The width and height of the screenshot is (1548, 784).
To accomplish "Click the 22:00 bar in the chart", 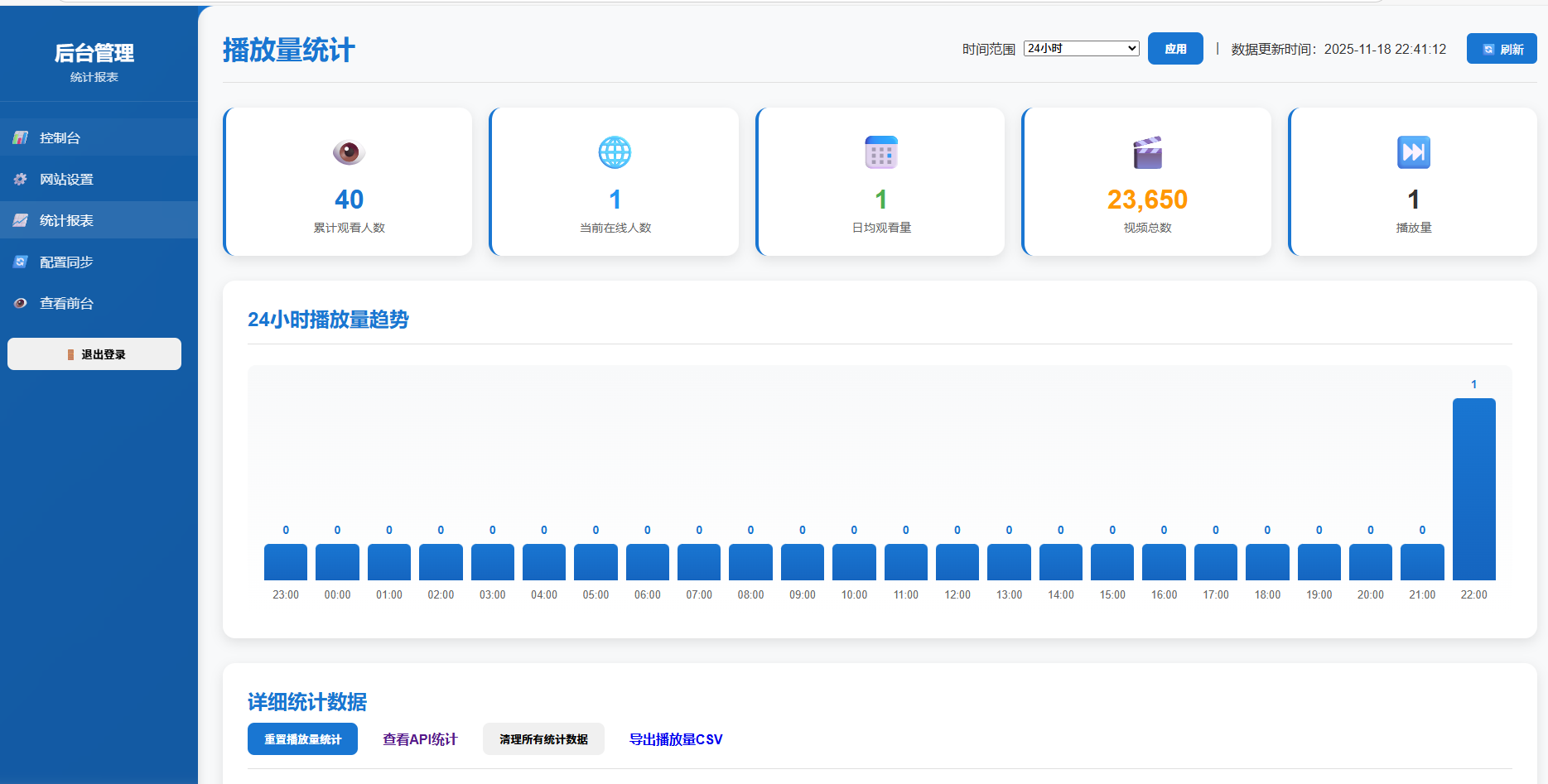I will 1473,488.
